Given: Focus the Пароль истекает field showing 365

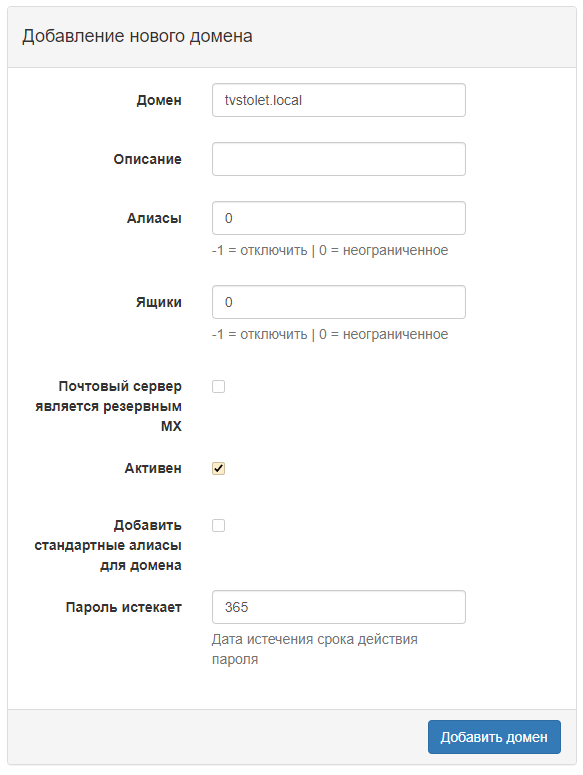Looking at the screenshot, I should 338,606.
